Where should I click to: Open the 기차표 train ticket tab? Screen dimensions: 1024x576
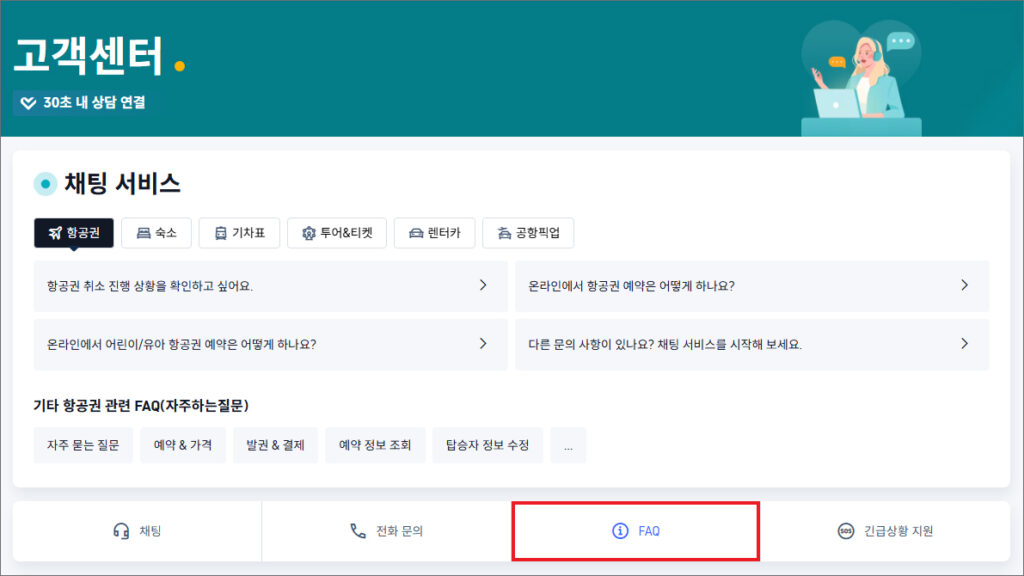pyautogui.click(x=240, y=232)
